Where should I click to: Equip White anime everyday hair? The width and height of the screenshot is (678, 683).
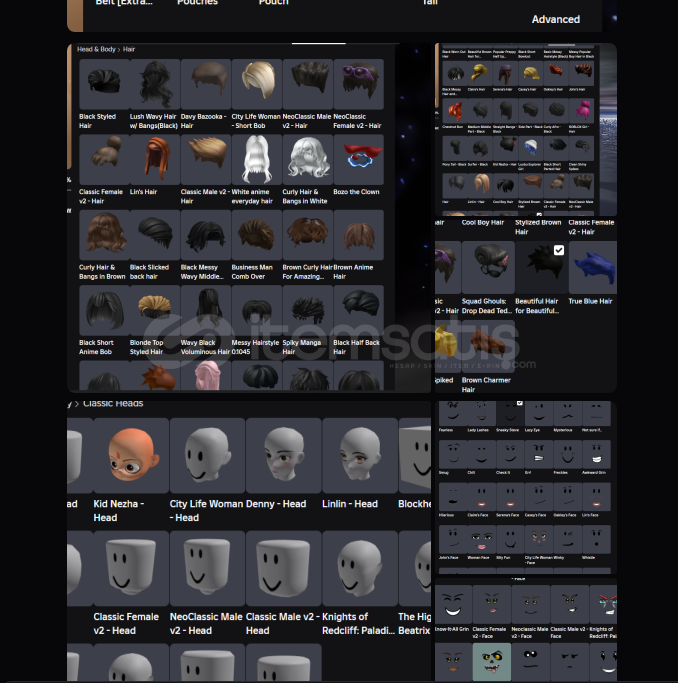point(257,159)
